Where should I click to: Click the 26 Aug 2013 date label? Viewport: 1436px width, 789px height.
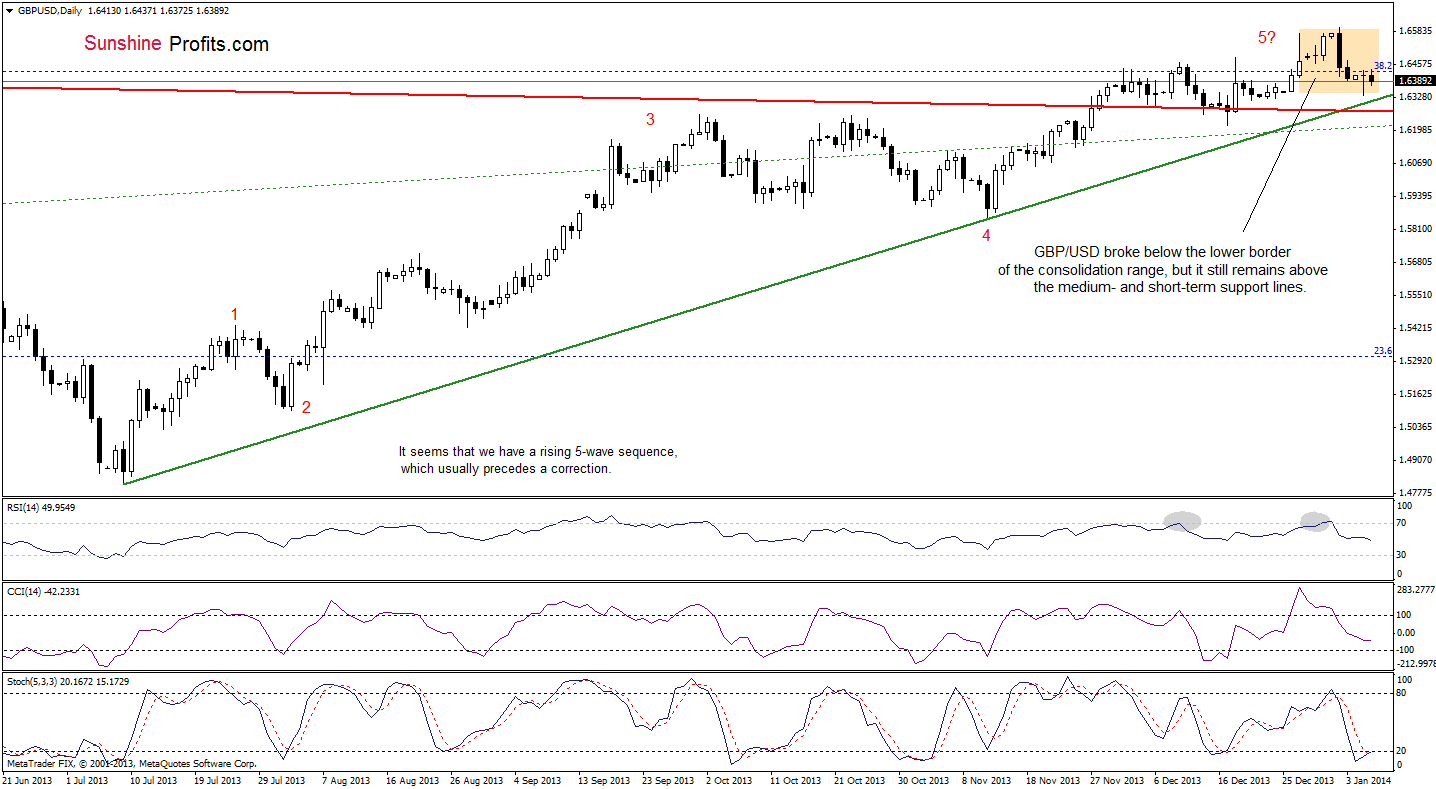(475, 780)
